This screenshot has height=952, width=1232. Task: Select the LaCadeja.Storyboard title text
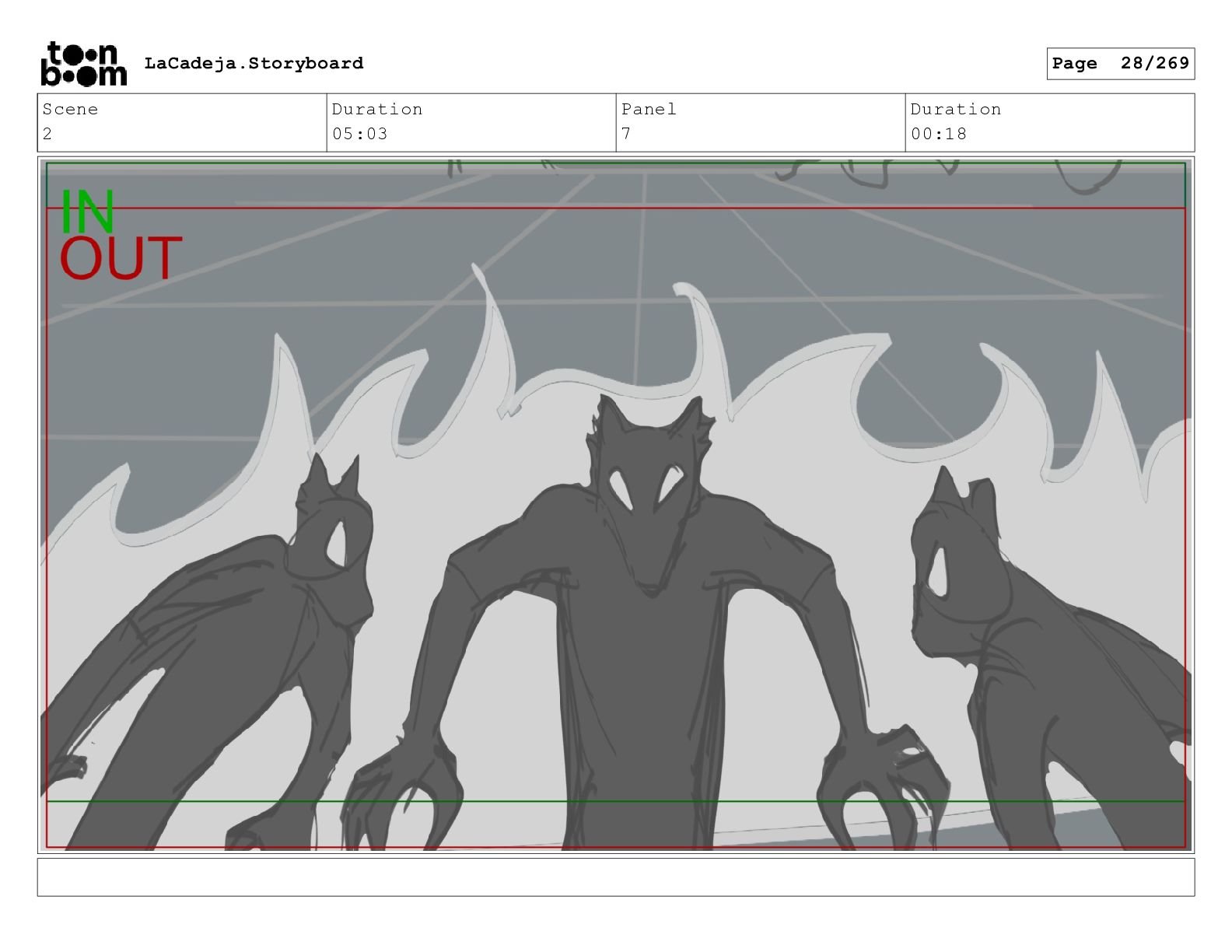pyautogui.click(x=254, y=64)
